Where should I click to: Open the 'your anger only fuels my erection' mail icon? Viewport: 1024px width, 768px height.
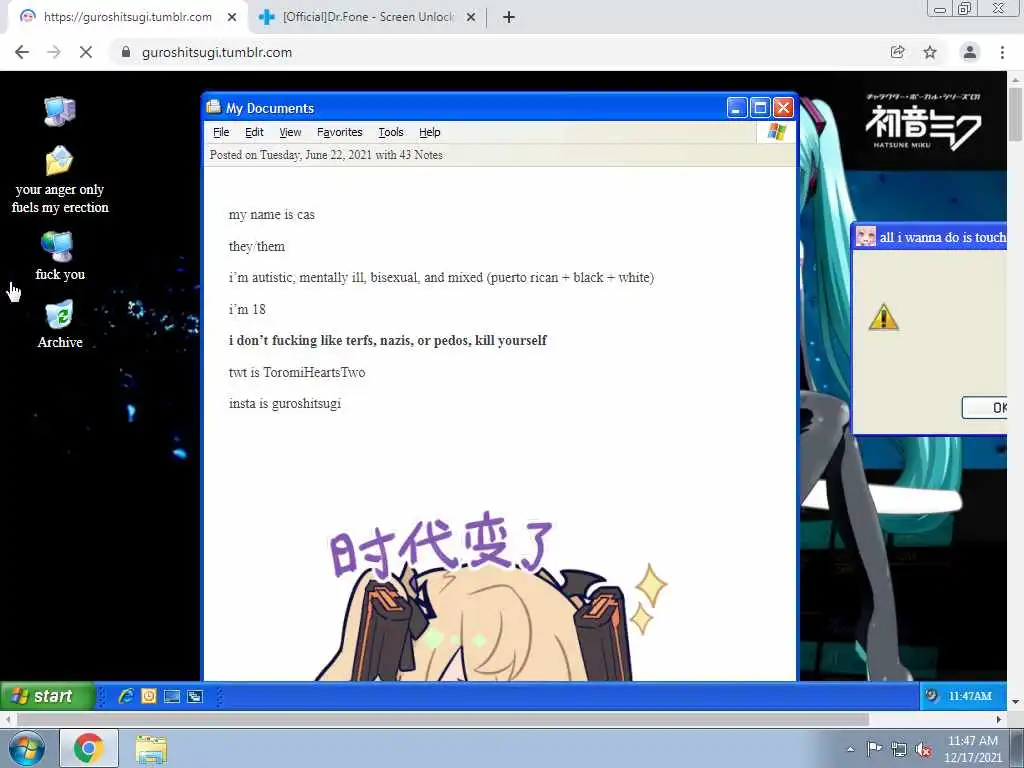(x=59, y=161)
